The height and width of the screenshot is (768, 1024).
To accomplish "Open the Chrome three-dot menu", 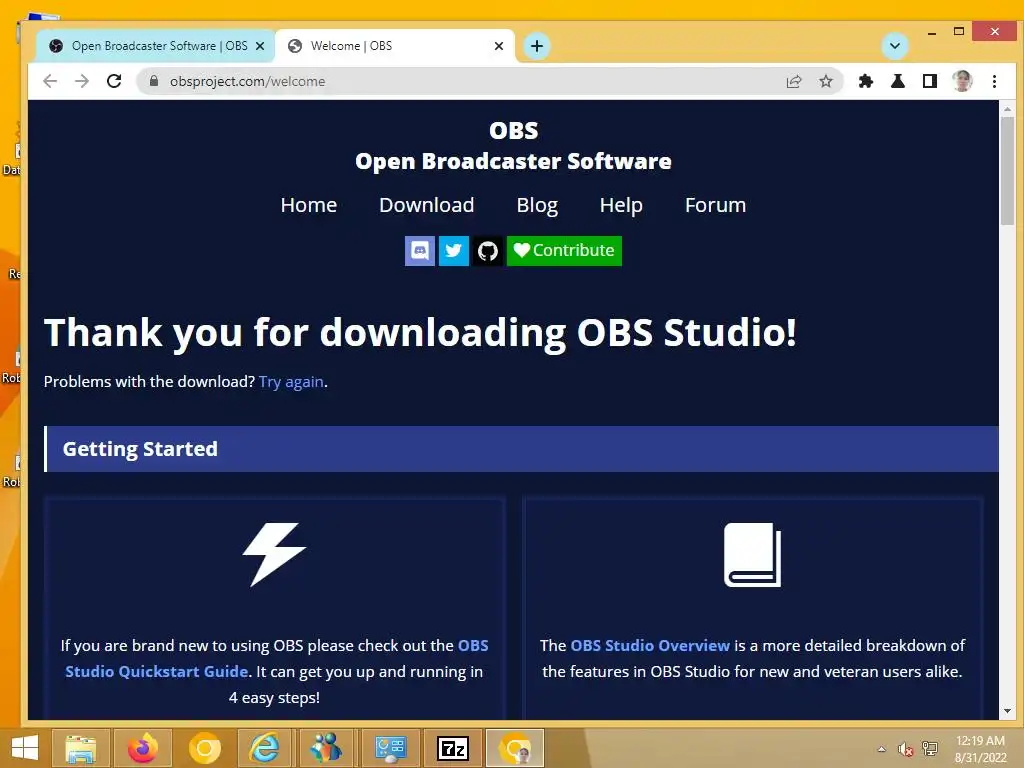I will tap(994, 81).
